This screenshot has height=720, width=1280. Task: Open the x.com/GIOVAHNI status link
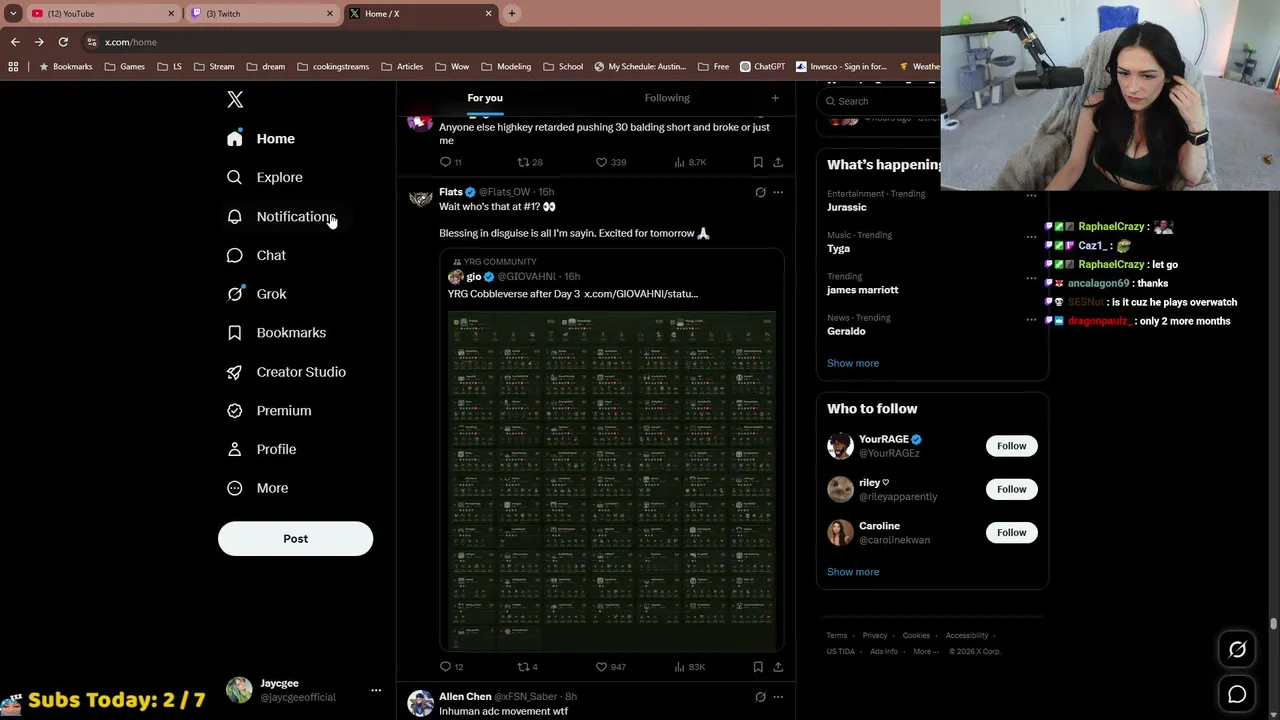(x=641, y=294)
